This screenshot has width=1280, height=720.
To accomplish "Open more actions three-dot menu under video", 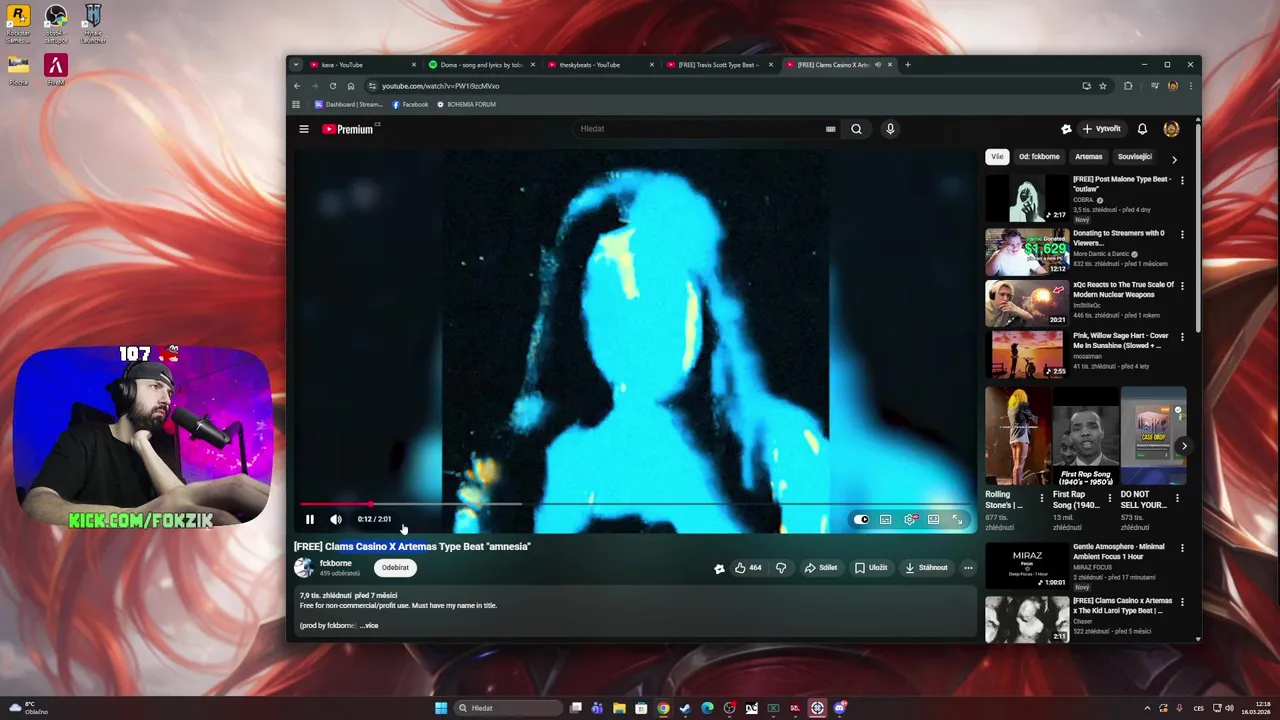I will 968,568.
